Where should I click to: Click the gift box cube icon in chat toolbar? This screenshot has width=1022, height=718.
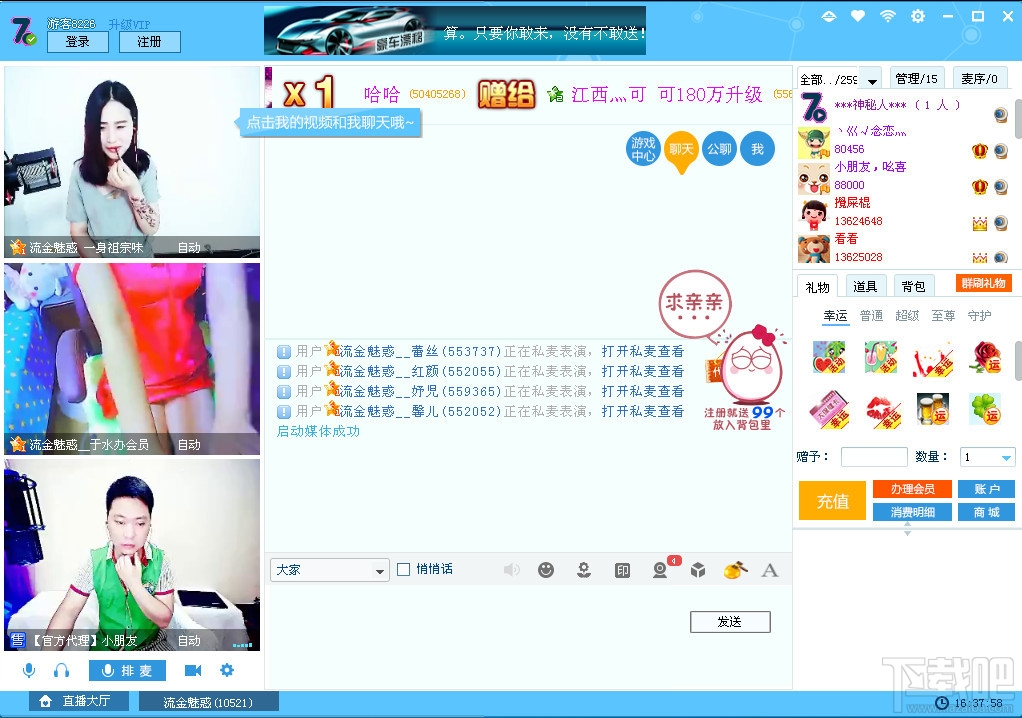click(x=697, y=569)
